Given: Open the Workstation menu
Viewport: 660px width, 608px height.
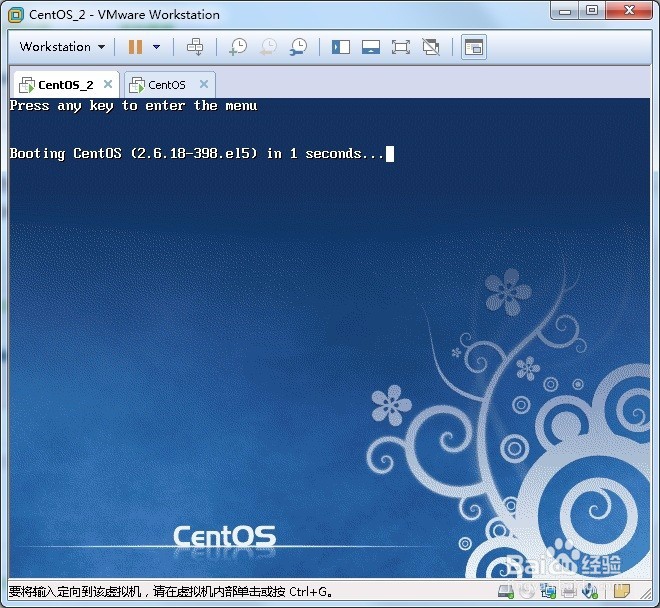Looking at the screenshot, I should click(62, 47).
